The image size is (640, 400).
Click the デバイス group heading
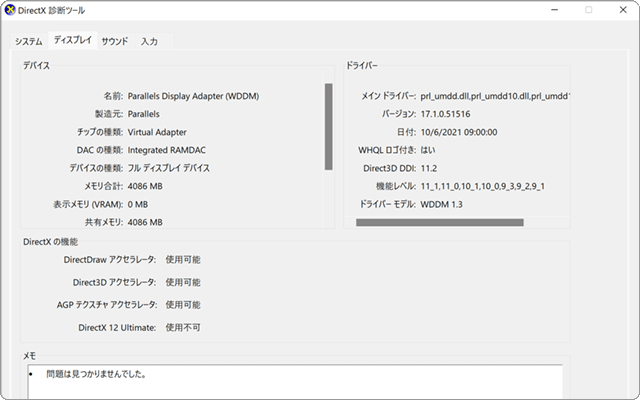tap(36, 65)
